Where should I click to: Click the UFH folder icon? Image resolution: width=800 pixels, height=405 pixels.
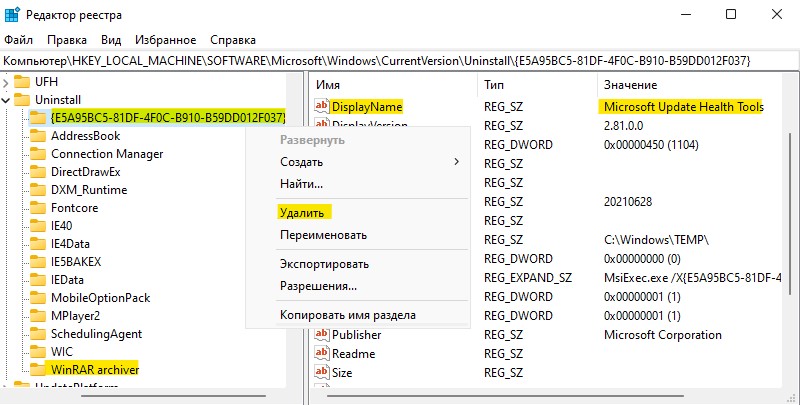point(22,81)
